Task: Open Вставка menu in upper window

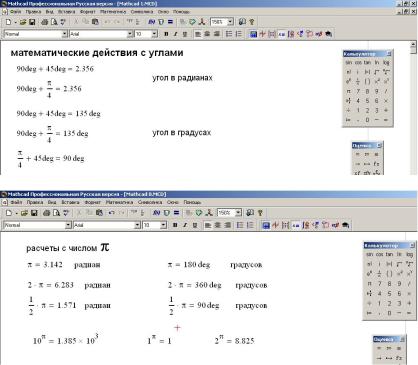Action: [x=66, y=12]
